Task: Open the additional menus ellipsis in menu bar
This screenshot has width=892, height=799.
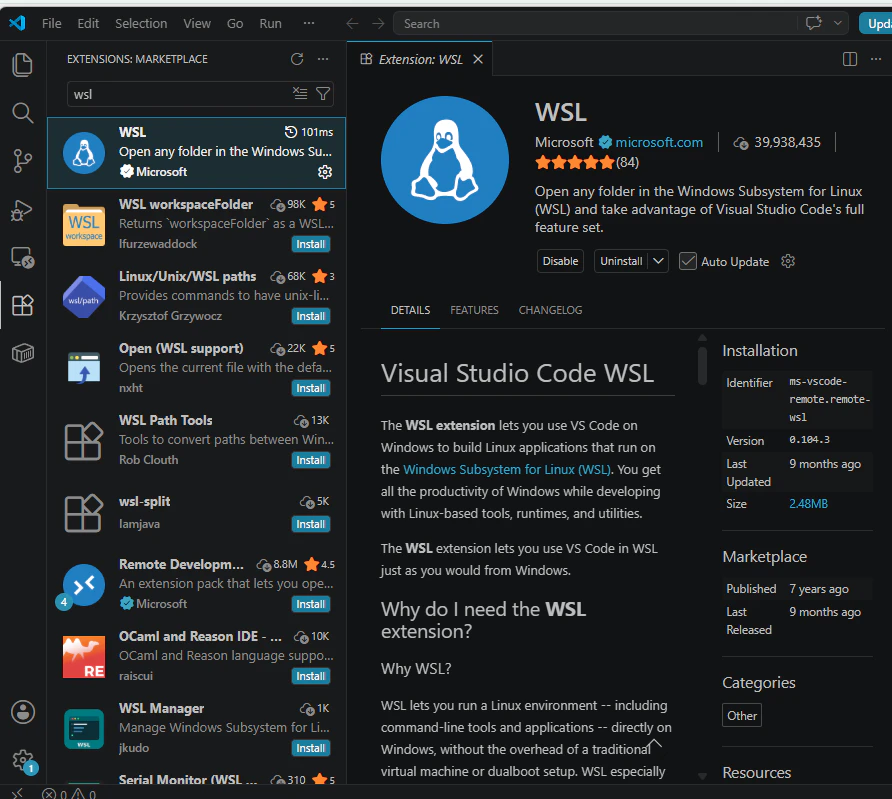Action: point(309,23)
